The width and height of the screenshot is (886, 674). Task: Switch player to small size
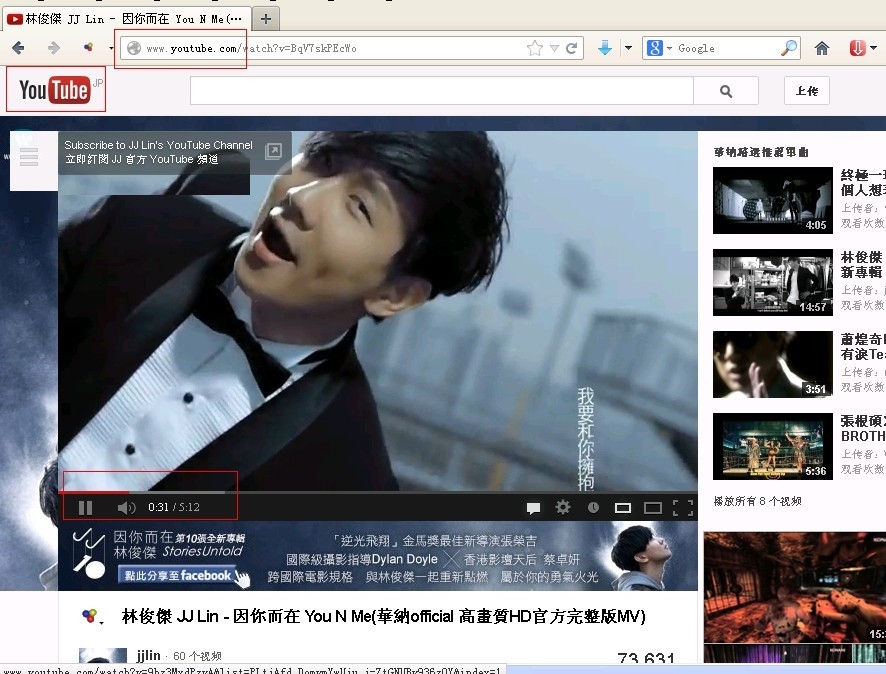pos(623,508)
